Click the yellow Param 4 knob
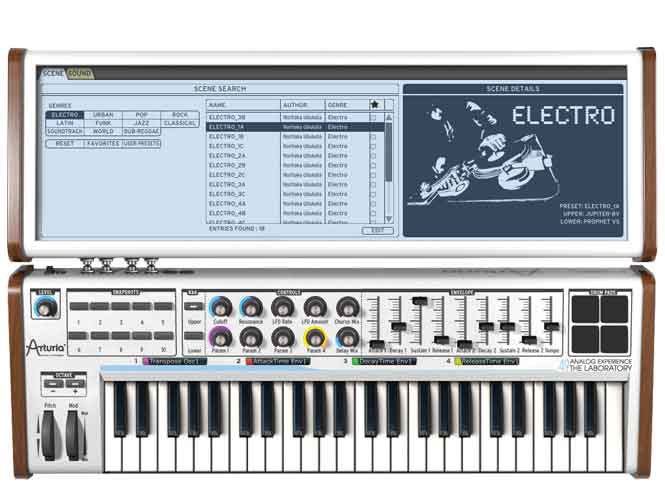 pyautogui.click(x=315, y=338)
